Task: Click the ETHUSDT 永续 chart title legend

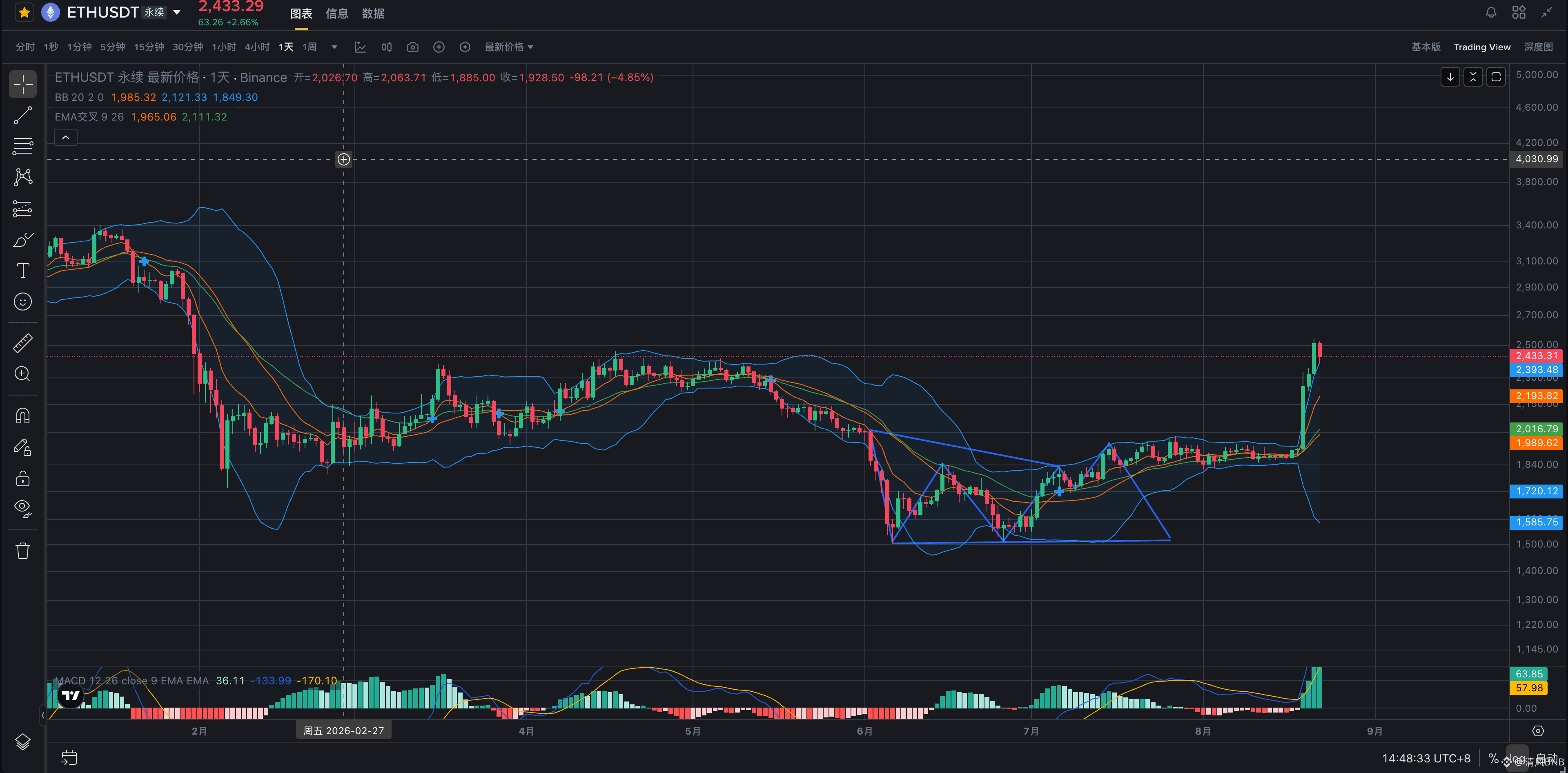Action: point(171,77)
